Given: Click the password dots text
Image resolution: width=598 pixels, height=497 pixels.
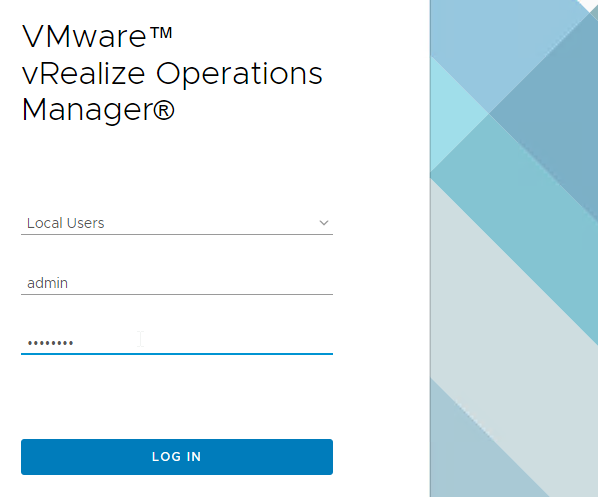Looking at the screenshot, I should click(50, 343).
